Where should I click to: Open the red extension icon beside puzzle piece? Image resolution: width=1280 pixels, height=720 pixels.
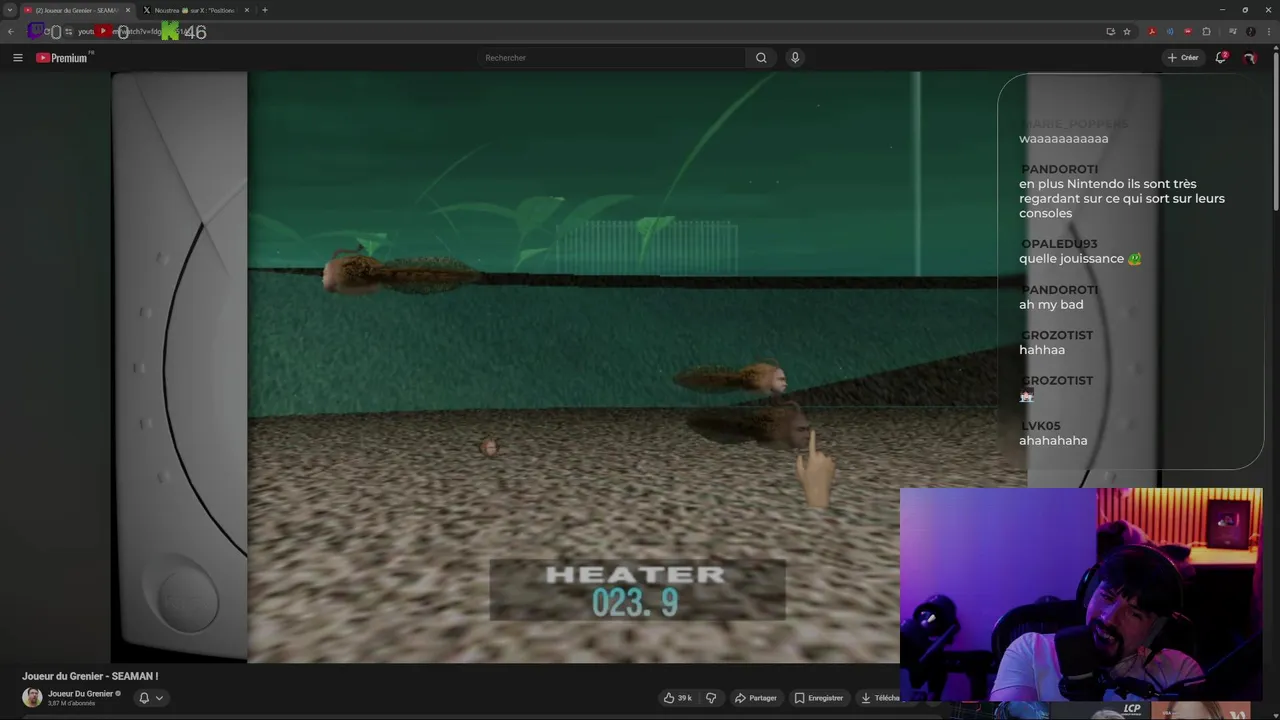(1188, 32)
